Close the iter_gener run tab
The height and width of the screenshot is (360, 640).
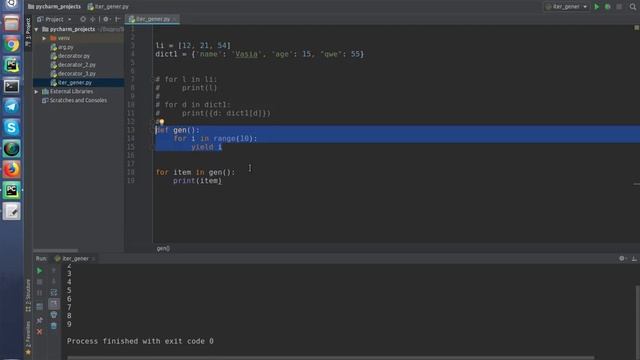93,259
